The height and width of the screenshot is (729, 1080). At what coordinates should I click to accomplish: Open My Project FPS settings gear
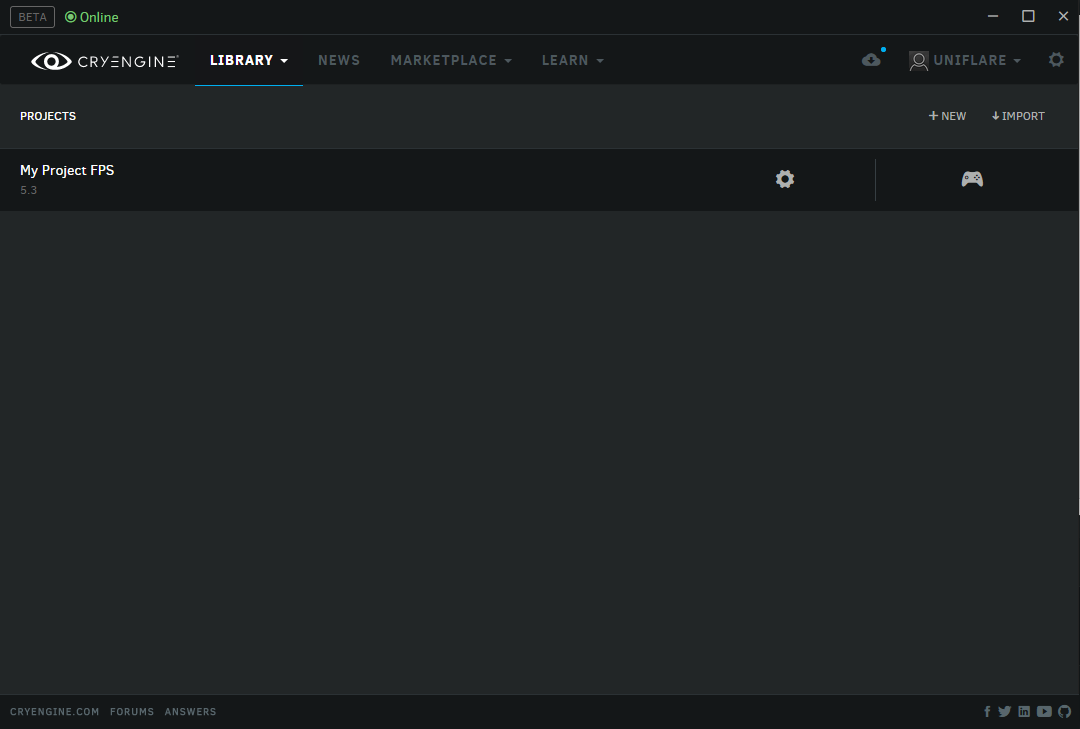(785, 179)
